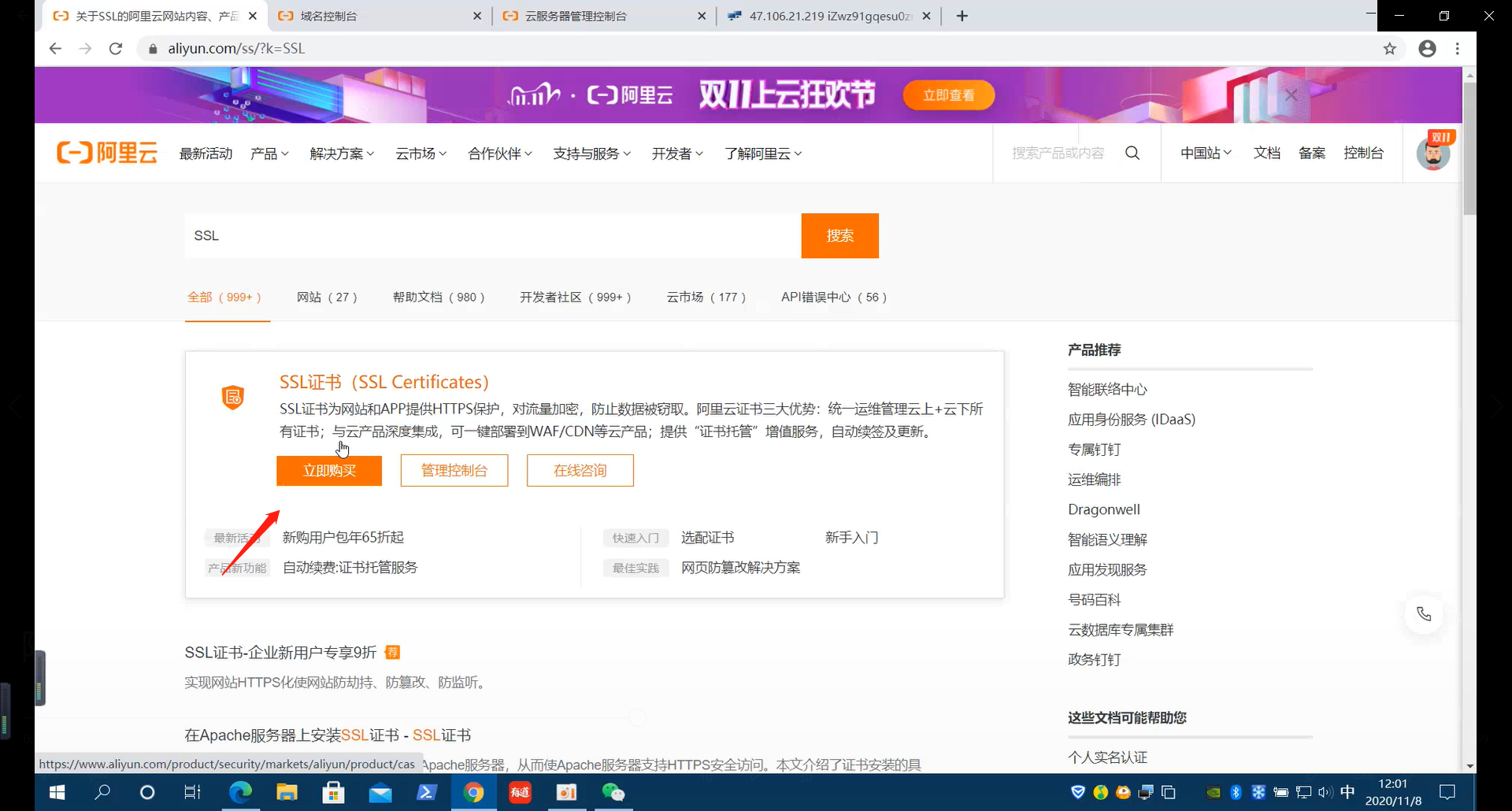Click the orange 搜索 button
Viewport: 1512px width, 811px height.
pos(839,235)
